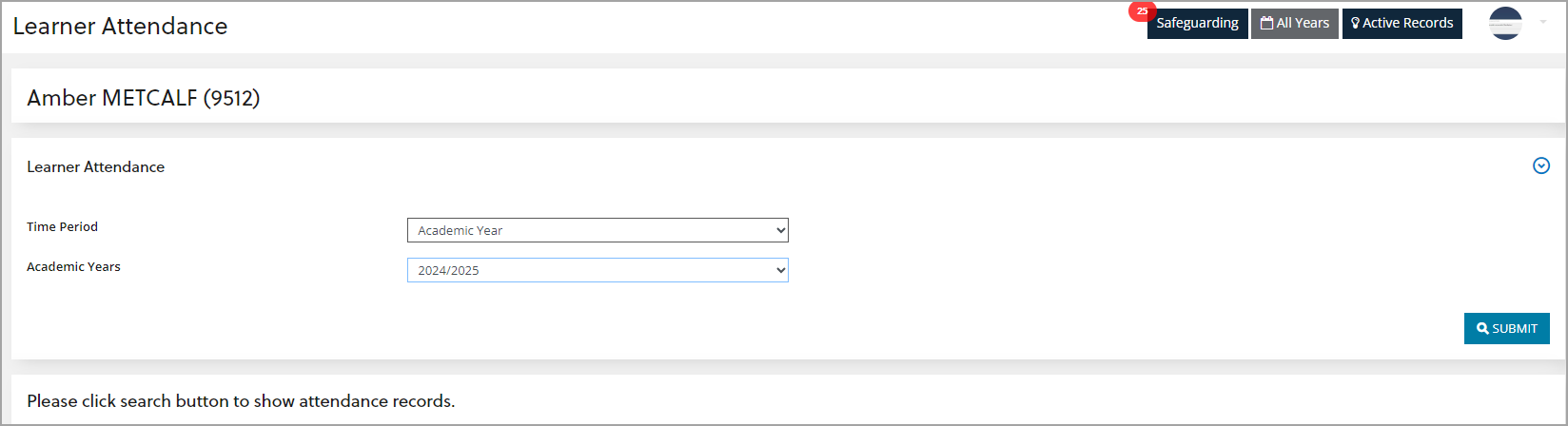Click the Learner Attendance page title
Image resolution: width=1568 pixels, height=426 pixels.
click(x=120, y=26)
